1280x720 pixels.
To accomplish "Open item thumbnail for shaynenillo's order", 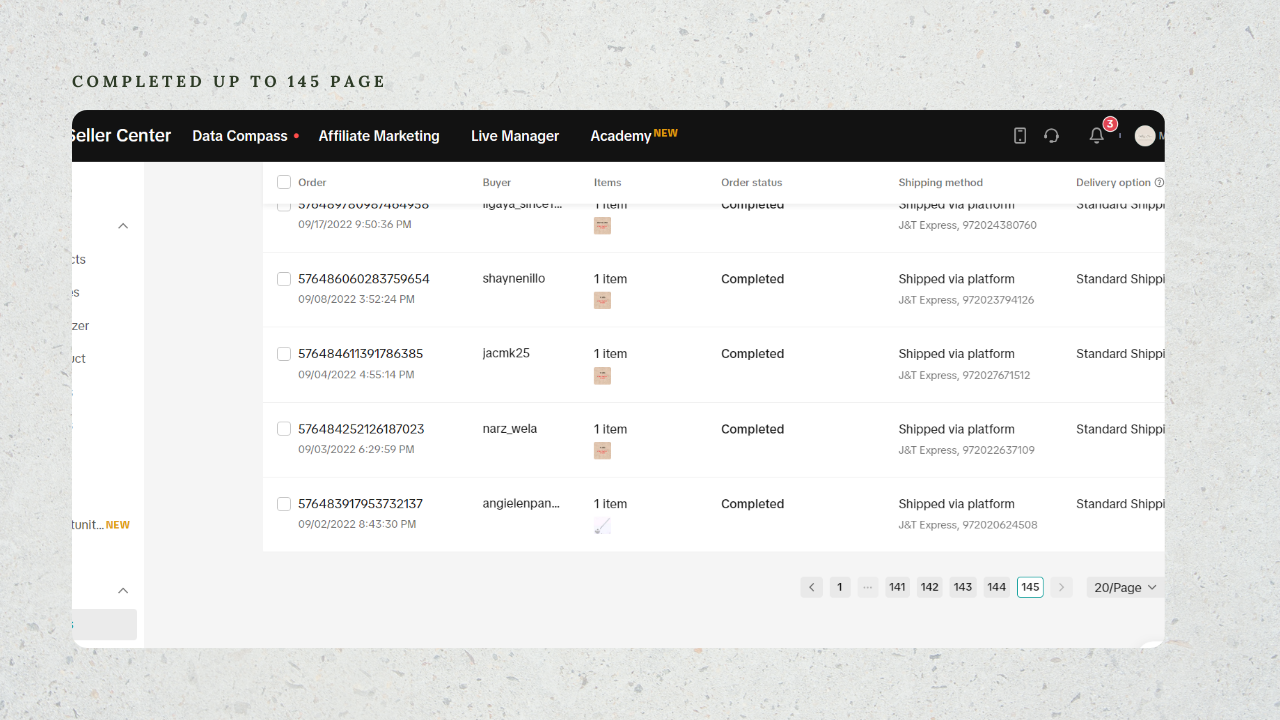I will pyautogui.click(x=602, y=300).
